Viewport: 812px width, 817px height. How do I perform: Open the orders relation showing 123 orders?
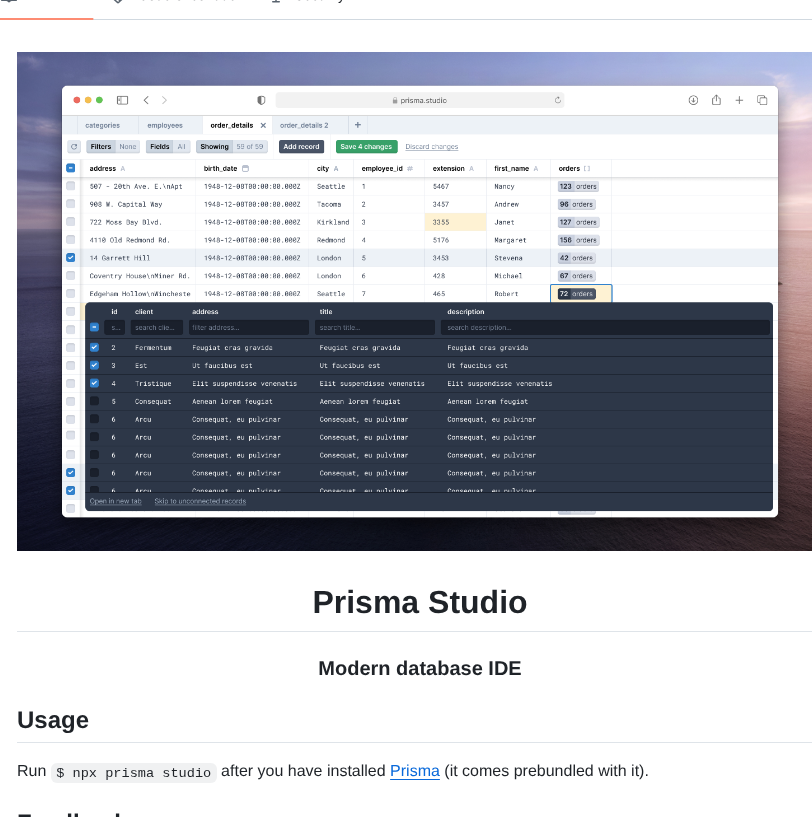[x=578, y=186]
